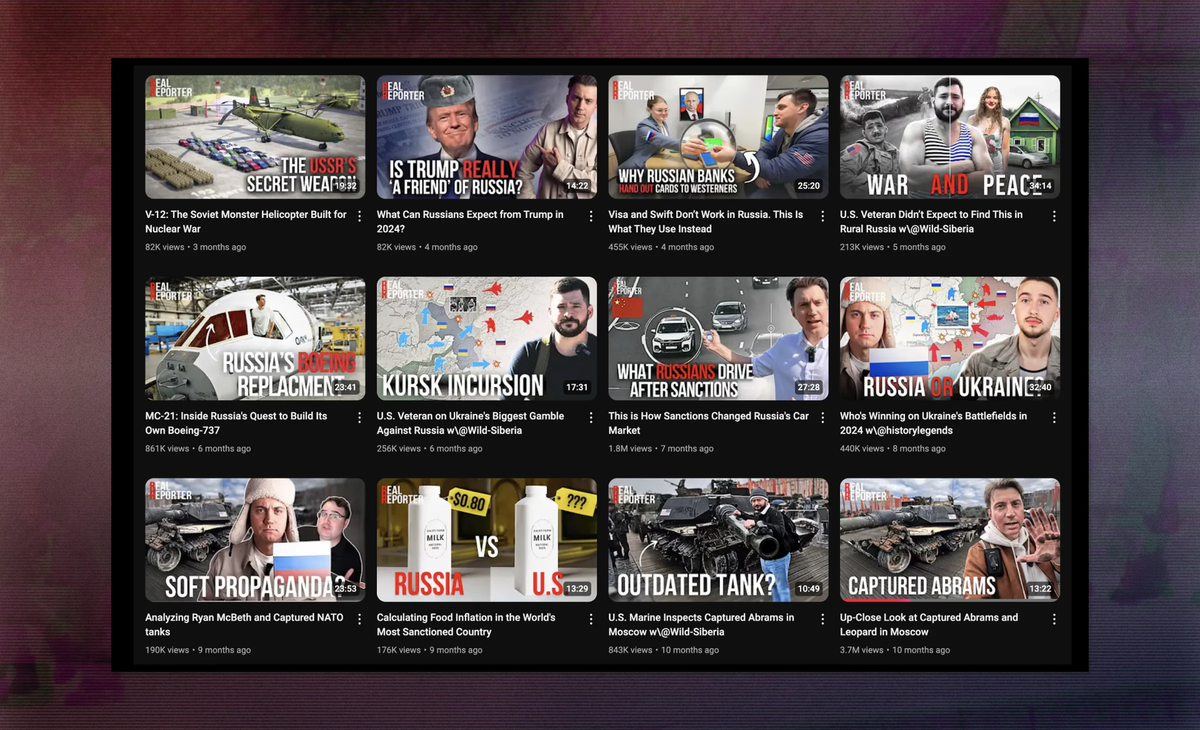This screenshot has width=1200, height=730.
Task: Click more actions for Russia's Car Market video
Action: [x=823, y=417]
